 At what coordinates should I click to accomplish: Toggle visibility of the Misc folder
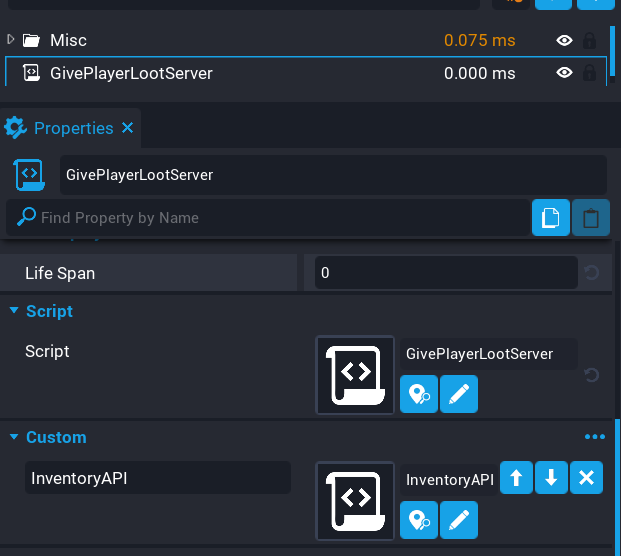pyautogui.click(x=565, y=41)
